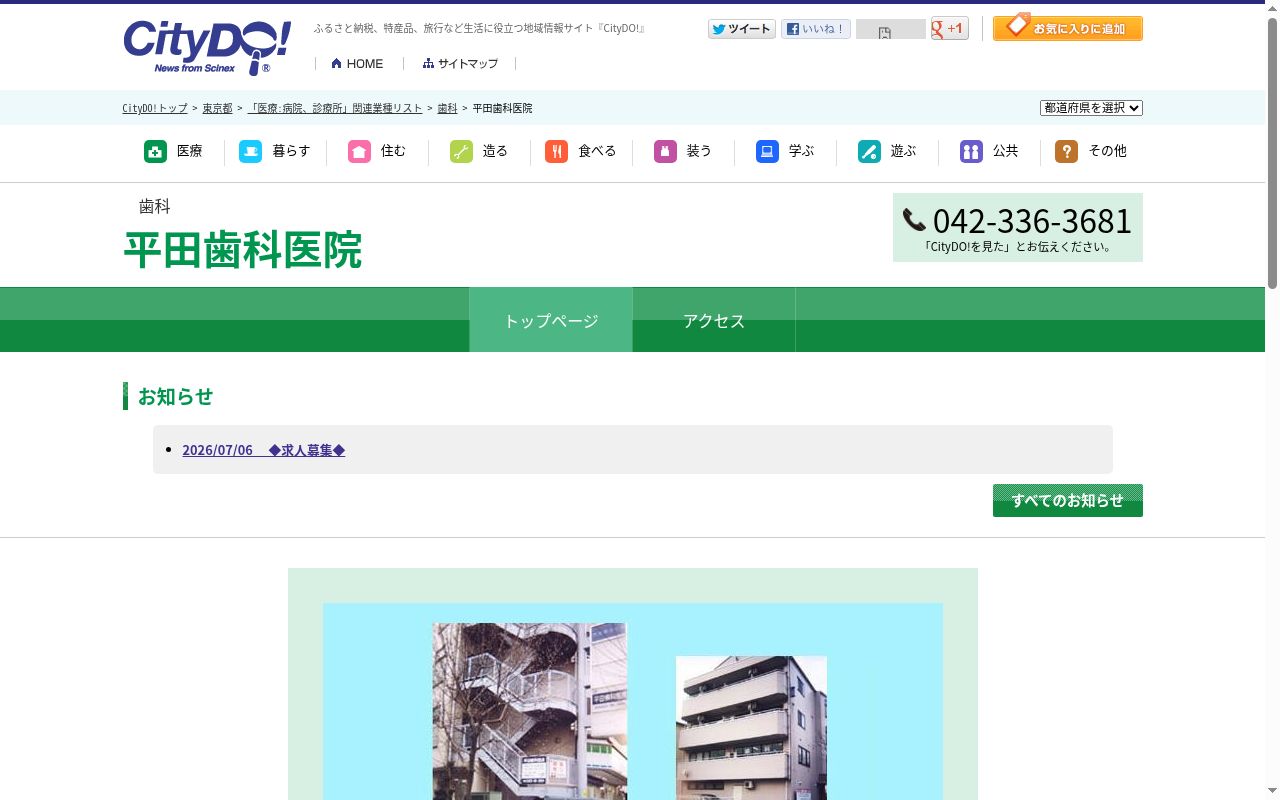Click the CityDO! logo
This screenshot has height=800, width=1280.
(207, 47)
